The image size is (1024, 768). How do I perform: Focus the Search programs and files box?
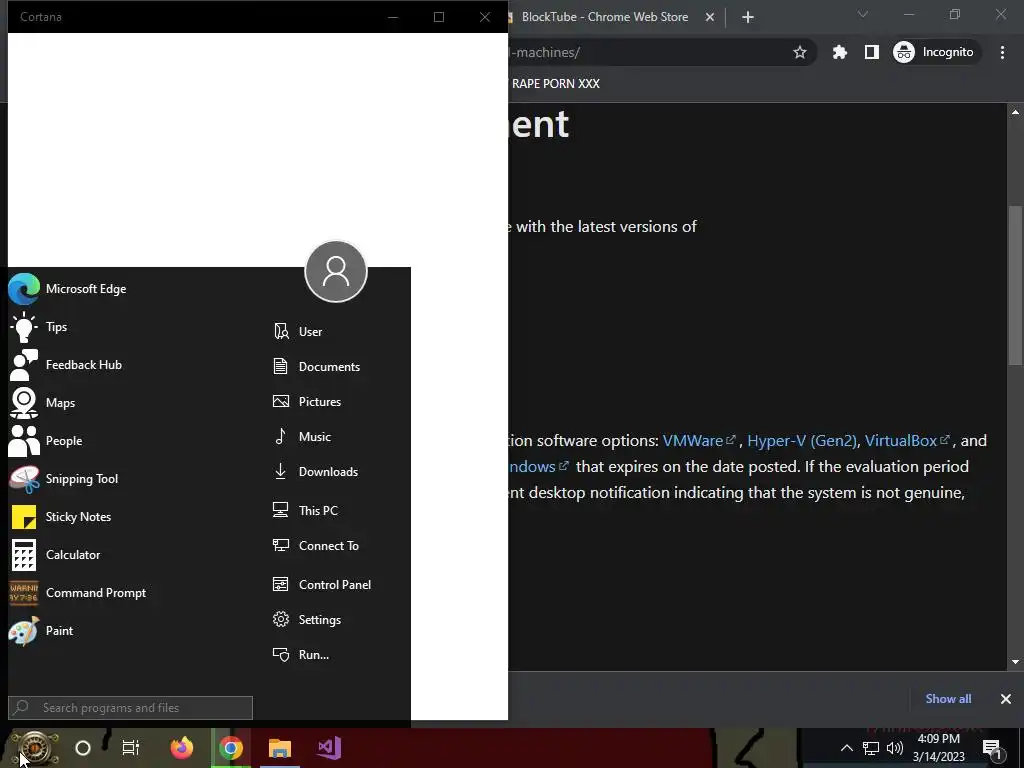130,708
